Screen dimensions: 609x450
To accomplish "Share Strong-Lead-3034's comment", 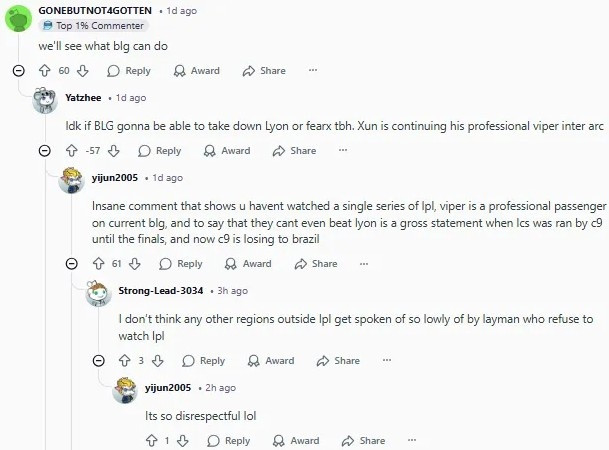I will click(x=337, y=361).
